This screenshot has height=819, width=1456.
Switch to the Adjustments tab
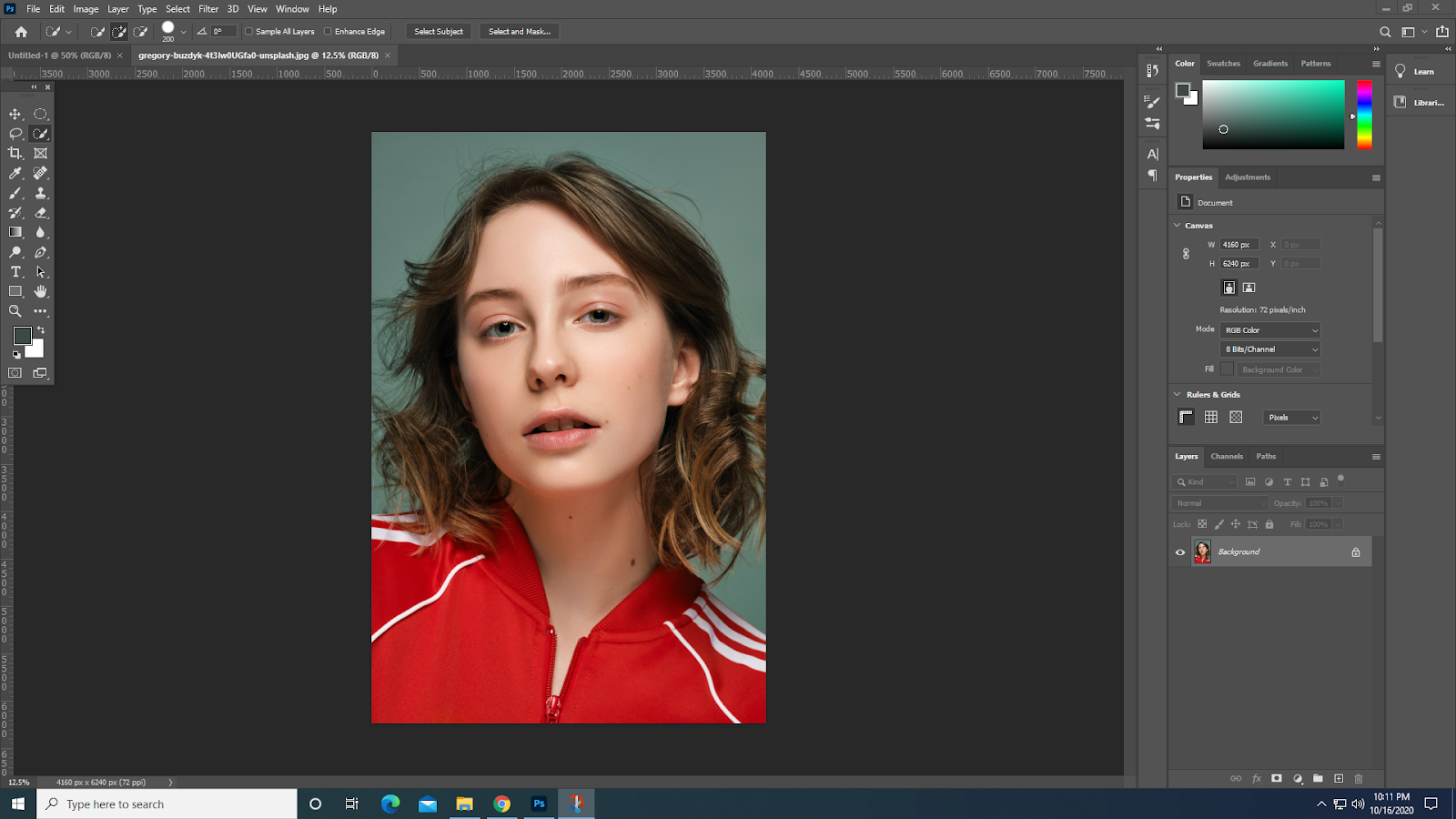coord(1248,177)
